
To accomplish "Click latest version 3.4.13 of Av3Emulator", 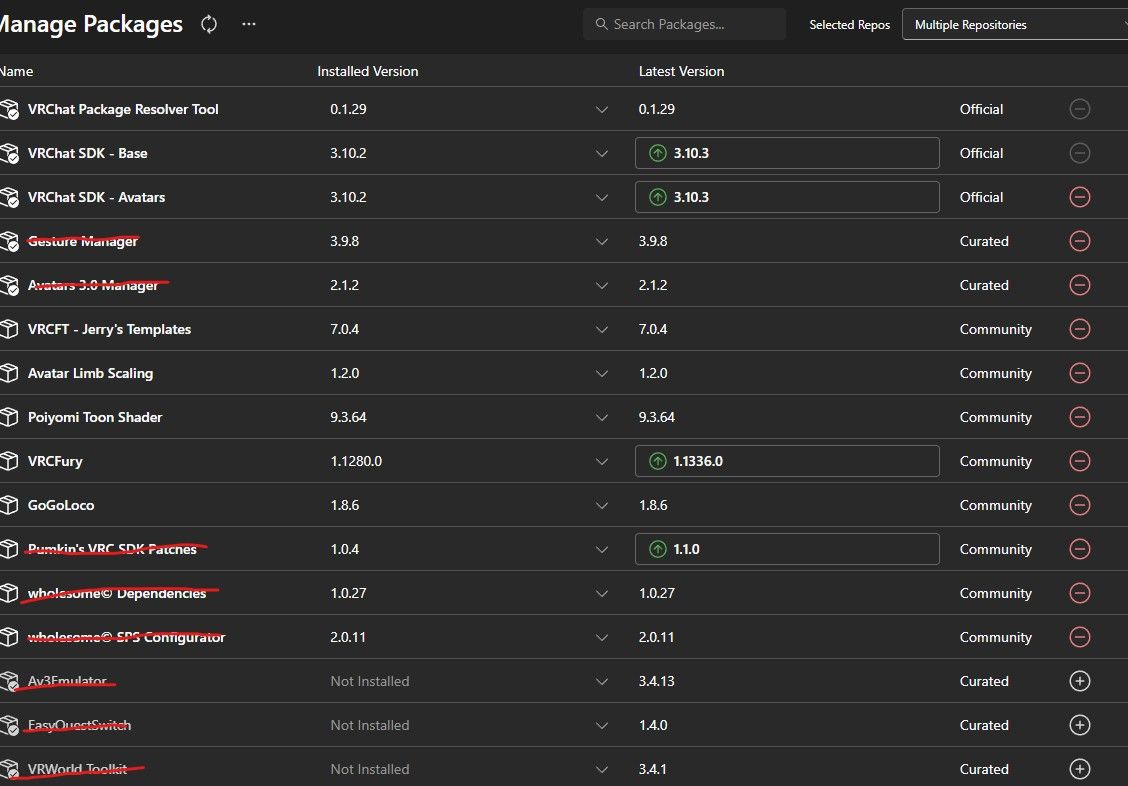I will tap(657, 681).
